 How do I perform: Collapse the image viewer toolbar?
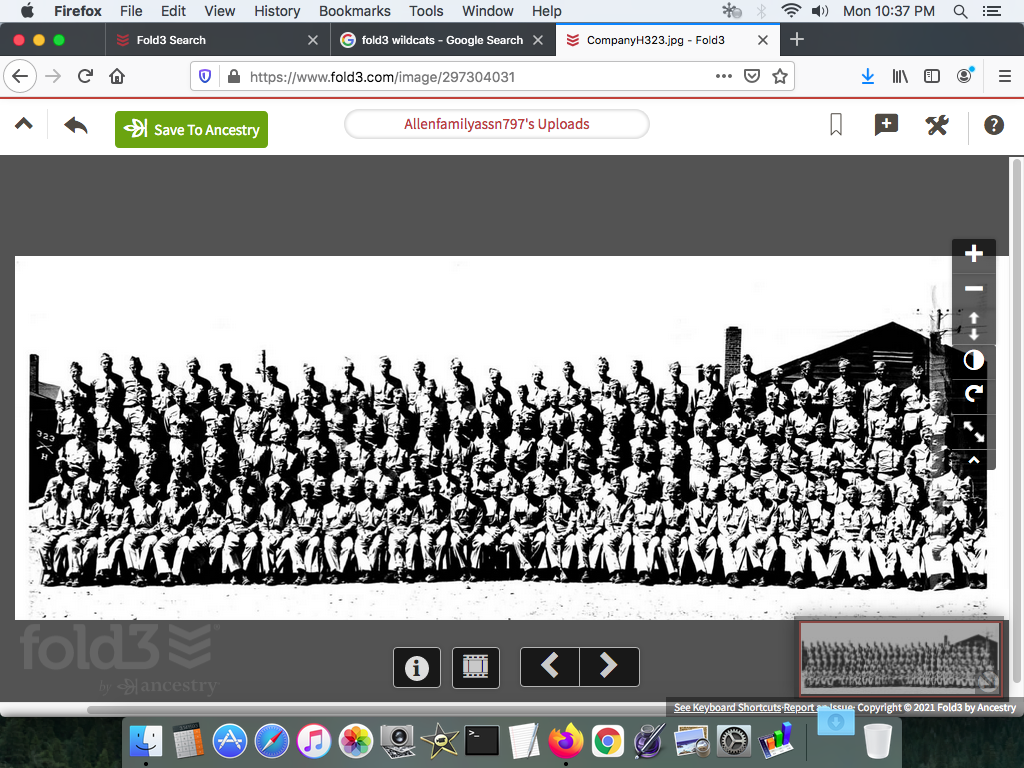[973, 460]
